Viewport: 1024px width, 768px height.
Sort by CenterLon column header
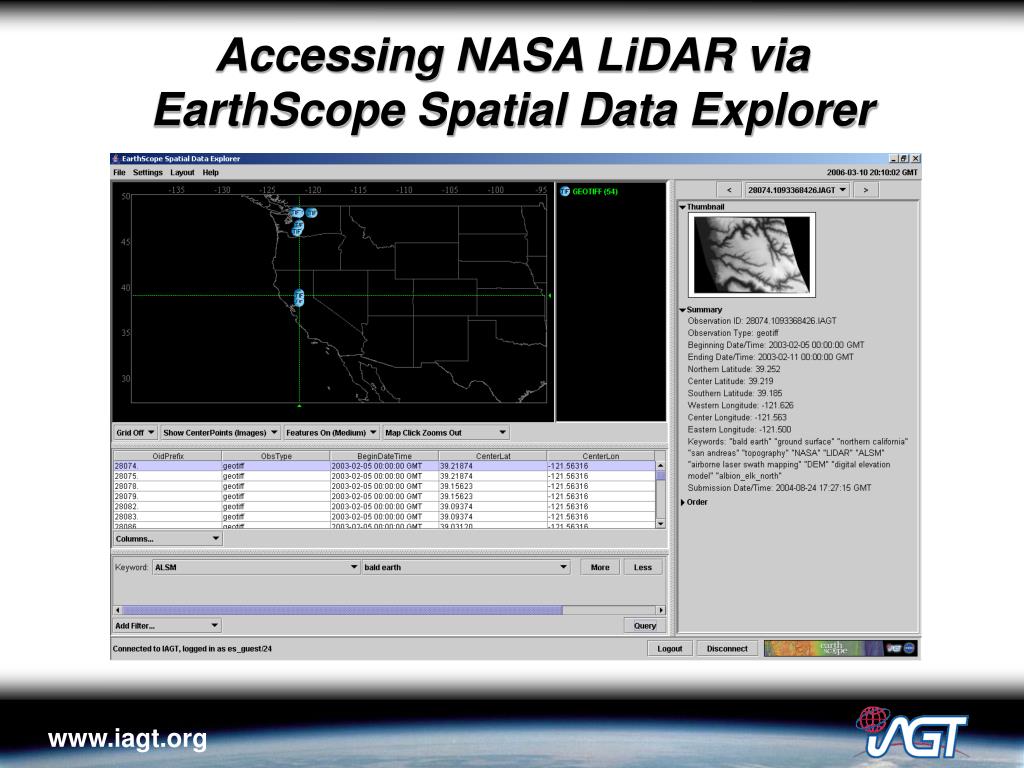point(600,456)
